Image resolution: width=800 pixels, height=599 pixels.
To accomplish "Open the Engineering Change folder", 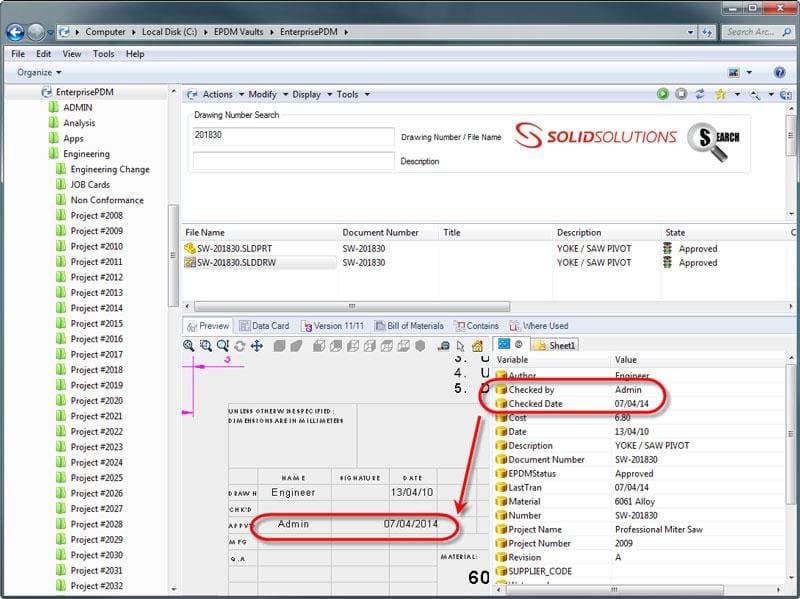I will 110,169.
